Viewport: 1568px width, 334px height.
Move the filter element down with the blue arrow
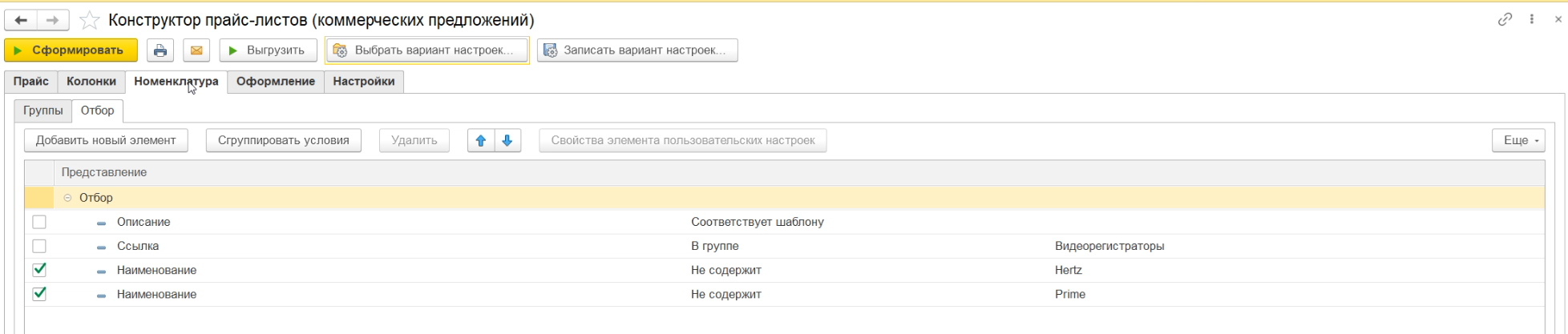coord(507,141)
